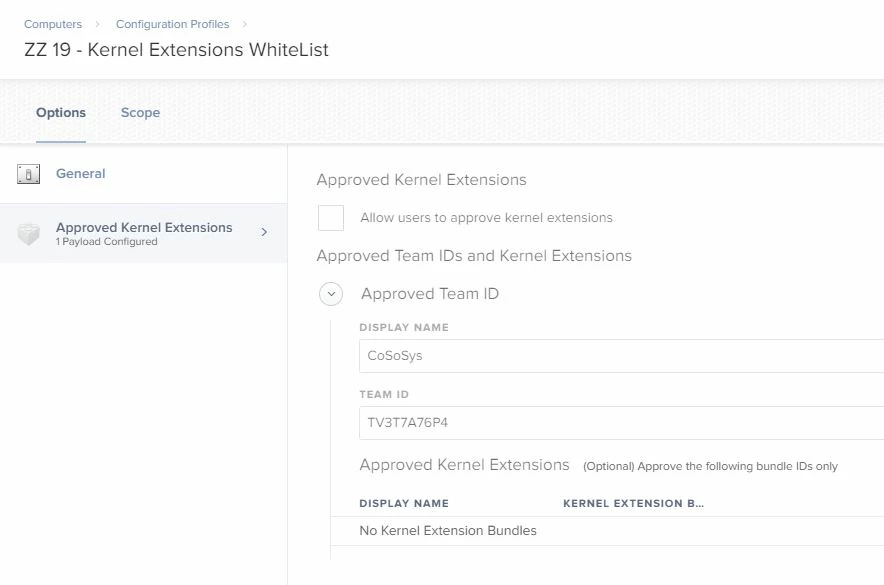Click the optional bundle IDs note
The width and height of the screenshot is (884, 585).
tap(710, 467)
